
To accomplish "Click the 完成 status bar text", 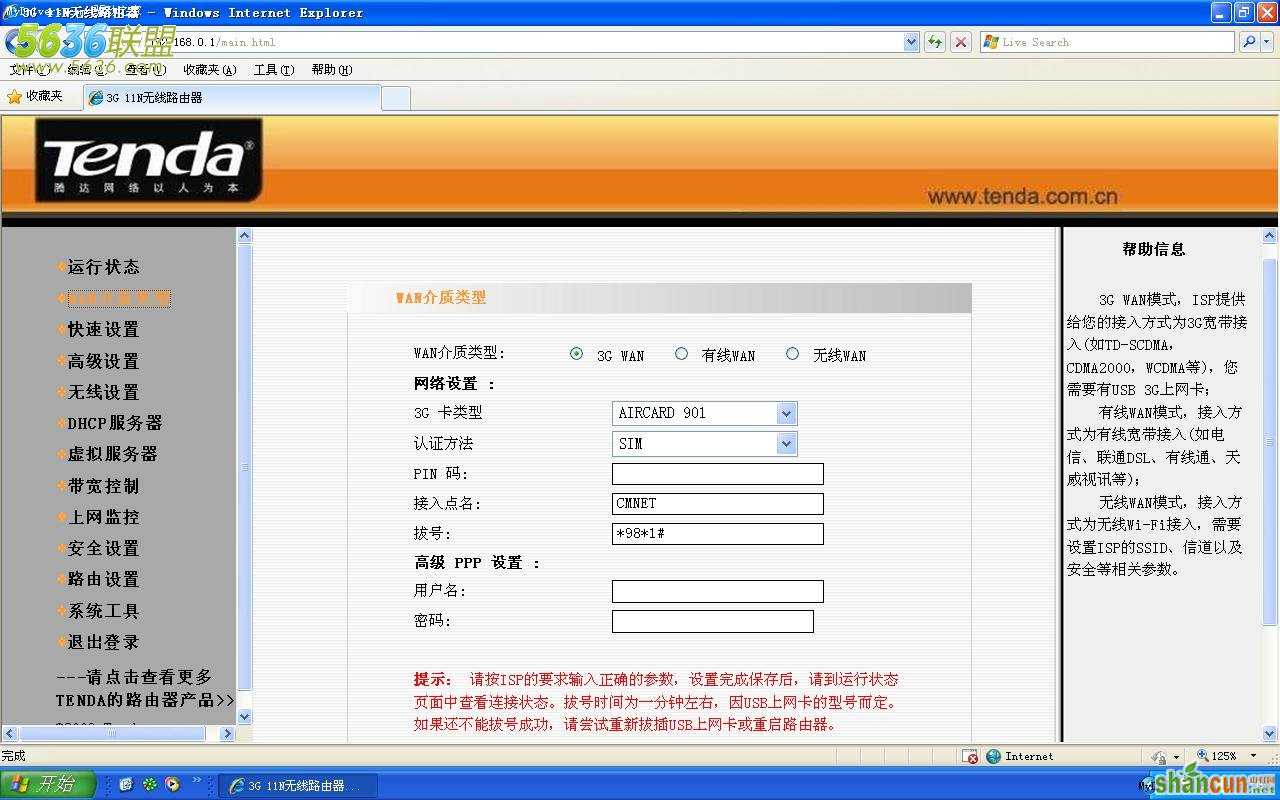I will click(14, 757).
